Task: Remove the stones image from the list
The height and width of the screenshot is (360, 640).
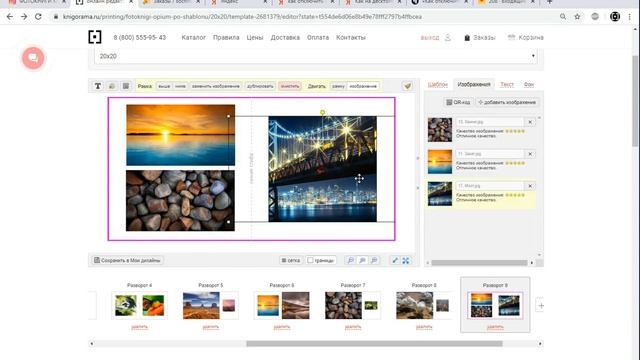Action: click(x=530, y=122)
